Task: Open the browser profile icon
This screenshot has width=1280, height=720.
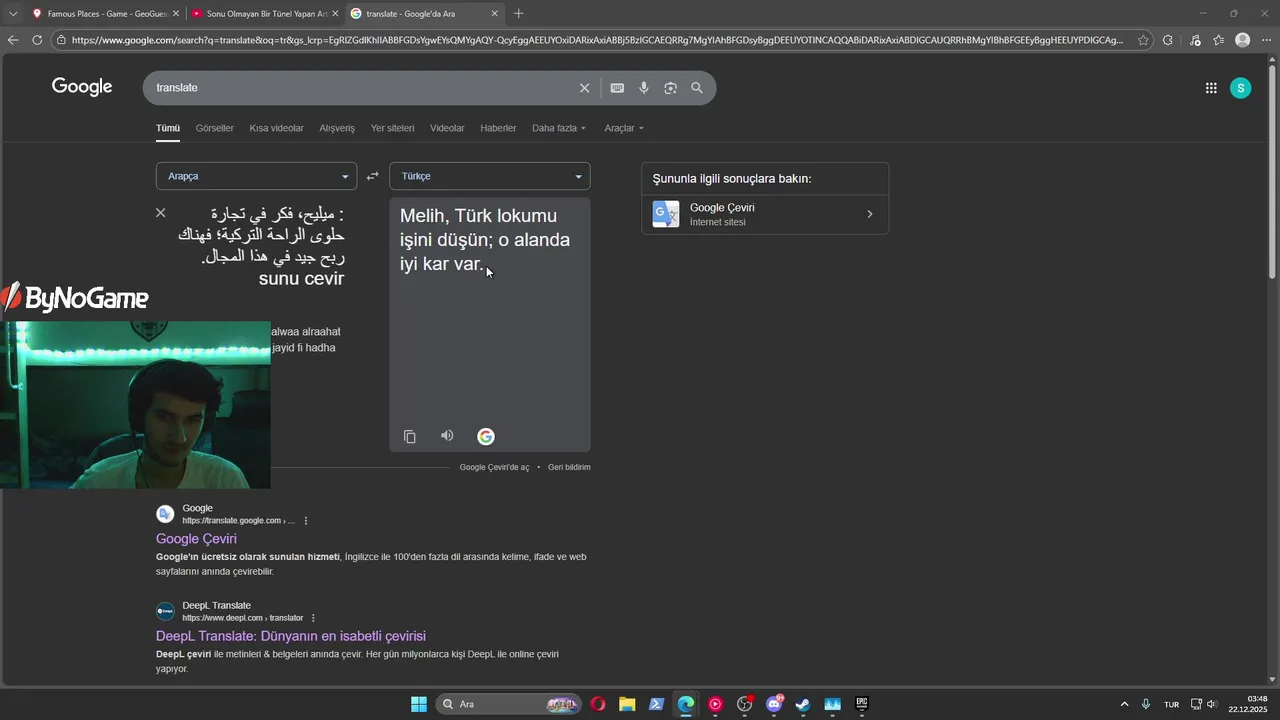Action: tap(1242, 40)
